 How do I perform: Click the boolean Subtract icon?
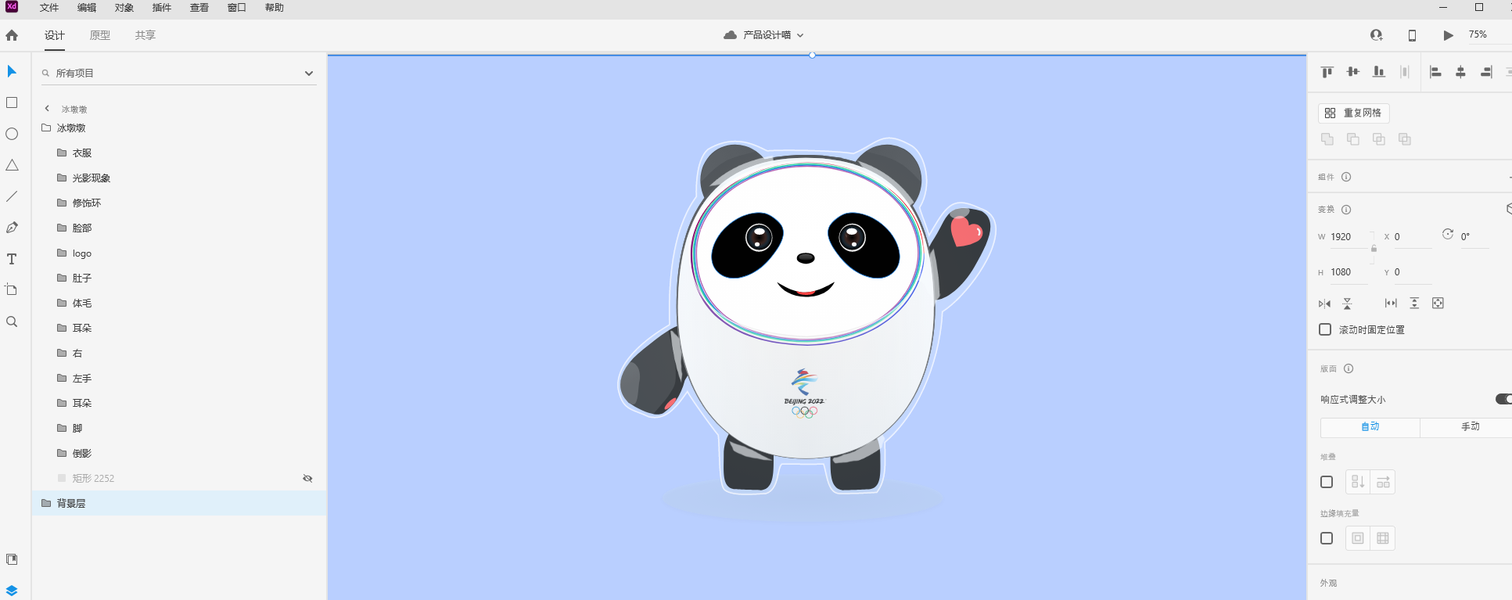tap(1353, 139)
